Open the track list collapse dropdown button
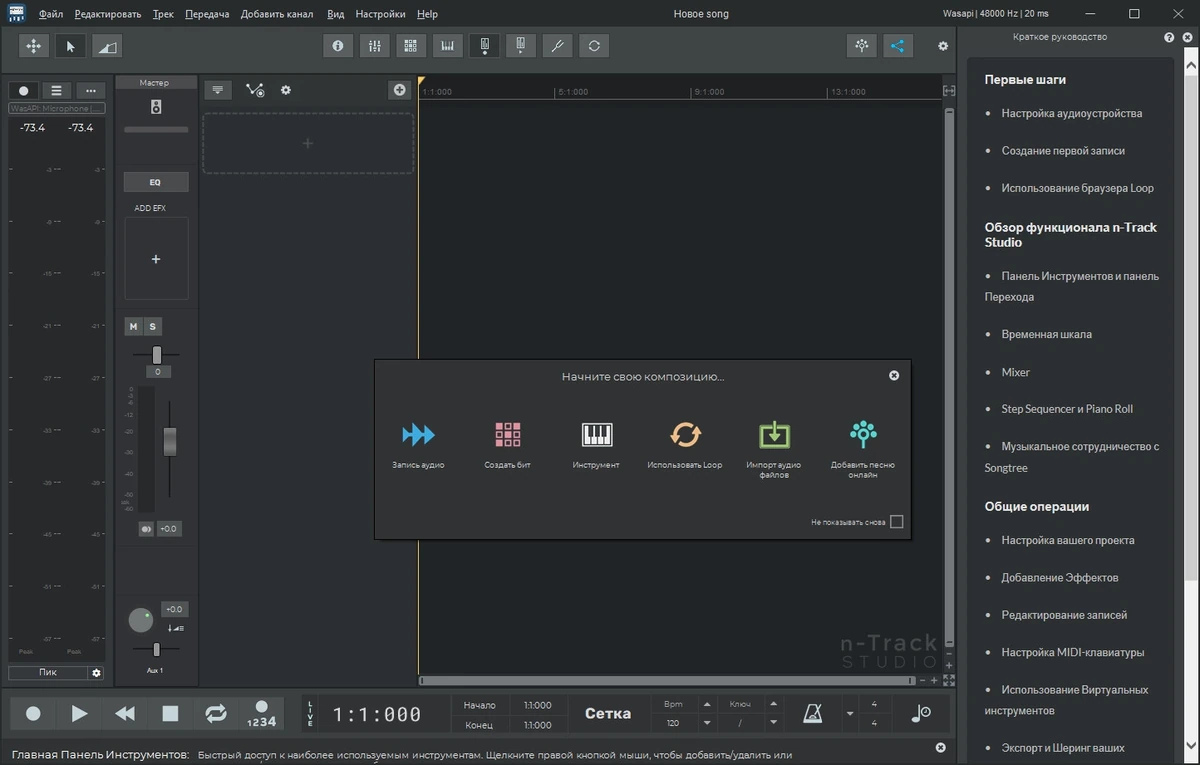The width and height of the screenshot is (1200, 765). [x=218, y=90]
